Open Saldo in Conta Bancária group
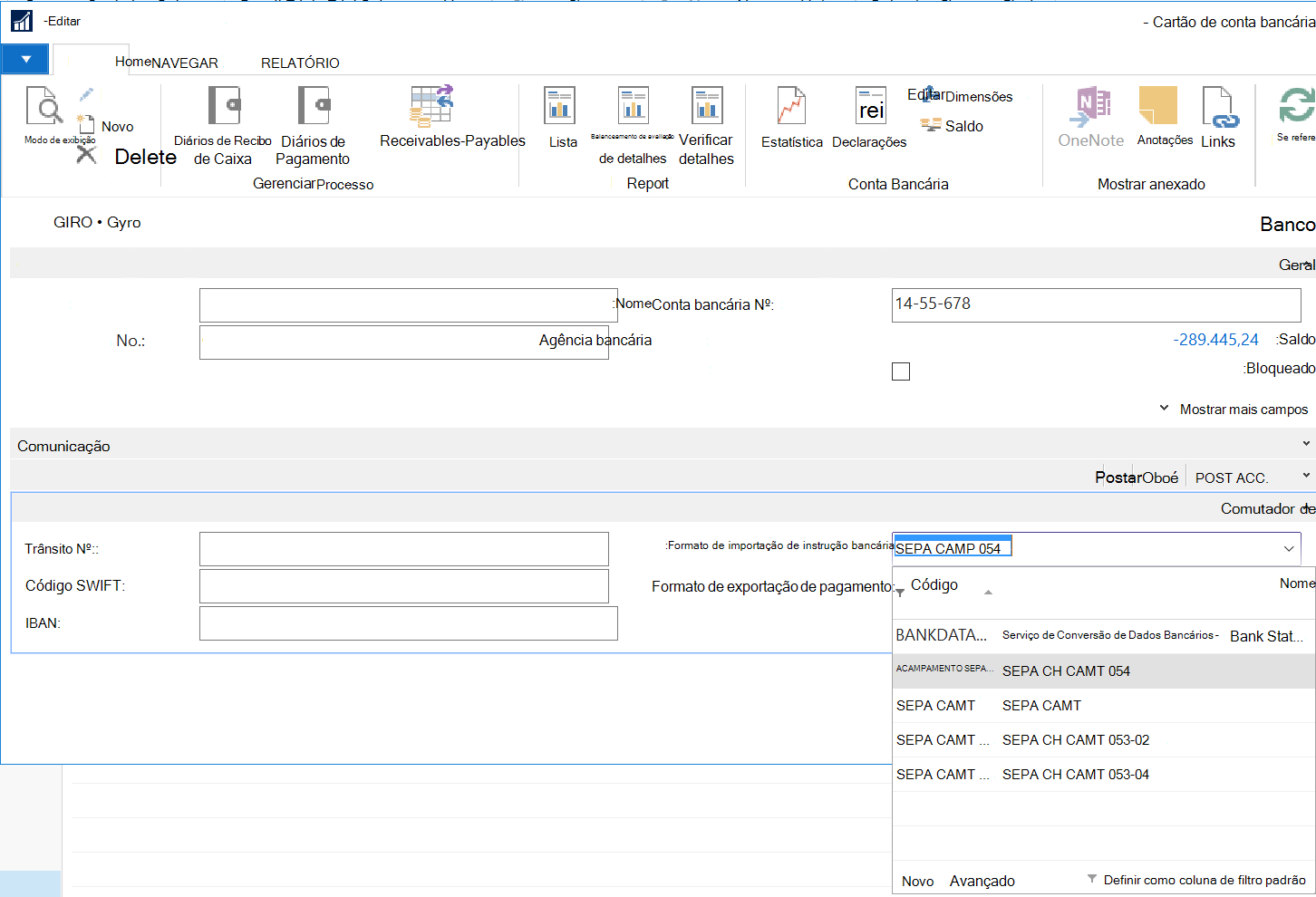The height and width of the screenshot is (897, 1316). [x=953, y=126]
